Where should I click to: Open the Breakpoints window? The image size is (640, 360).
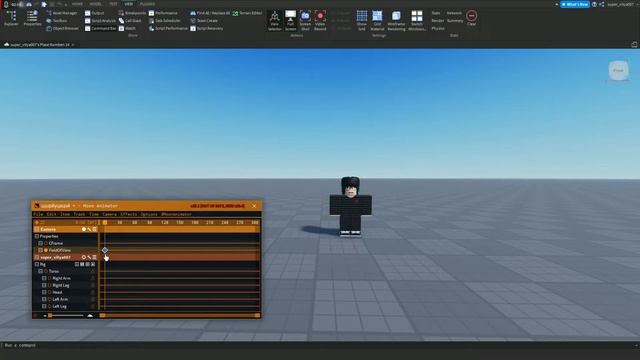point(132,13)
